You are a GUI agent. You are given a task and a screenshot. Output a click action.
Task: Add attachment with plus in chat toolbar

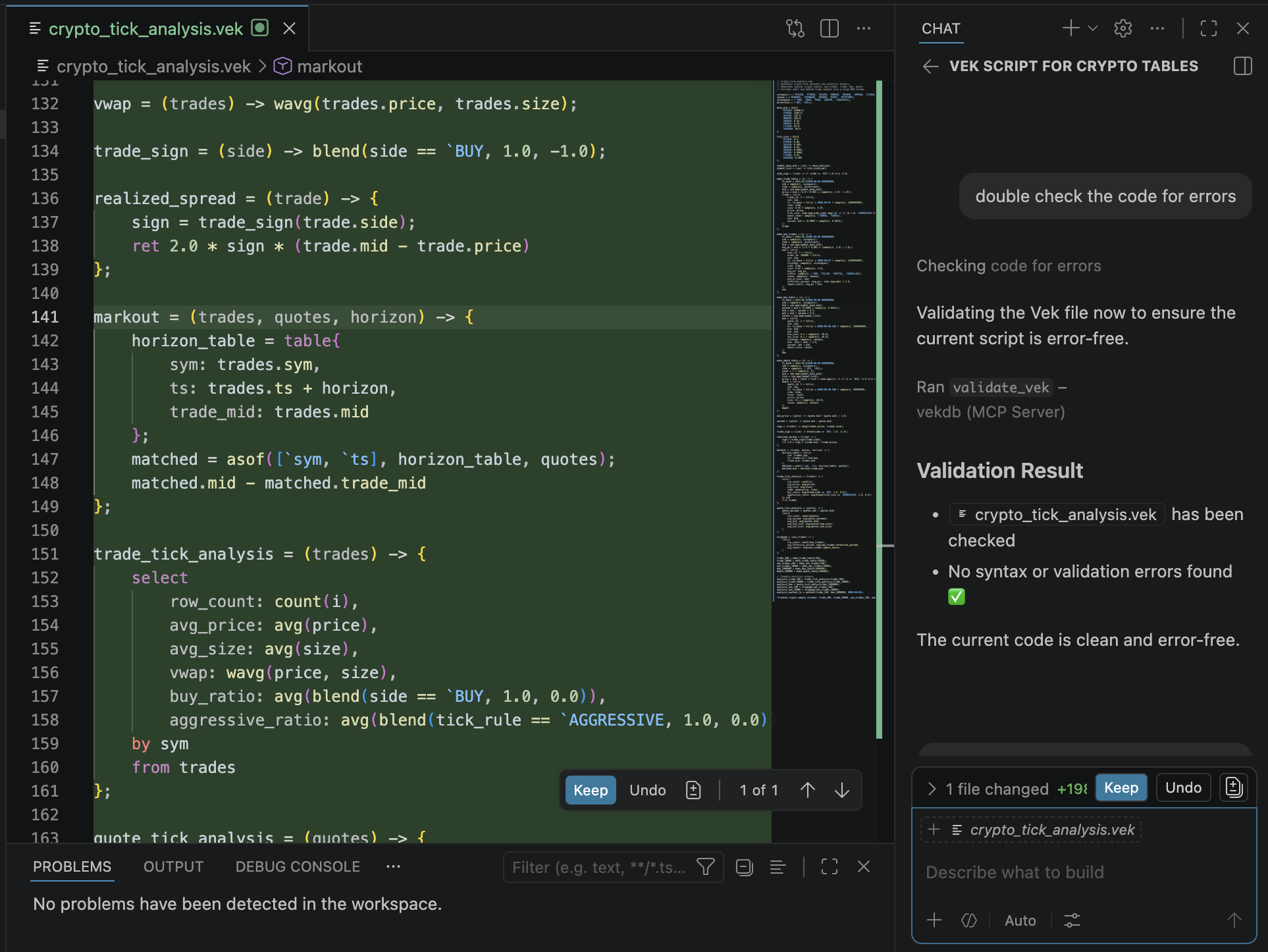(934, 920)
